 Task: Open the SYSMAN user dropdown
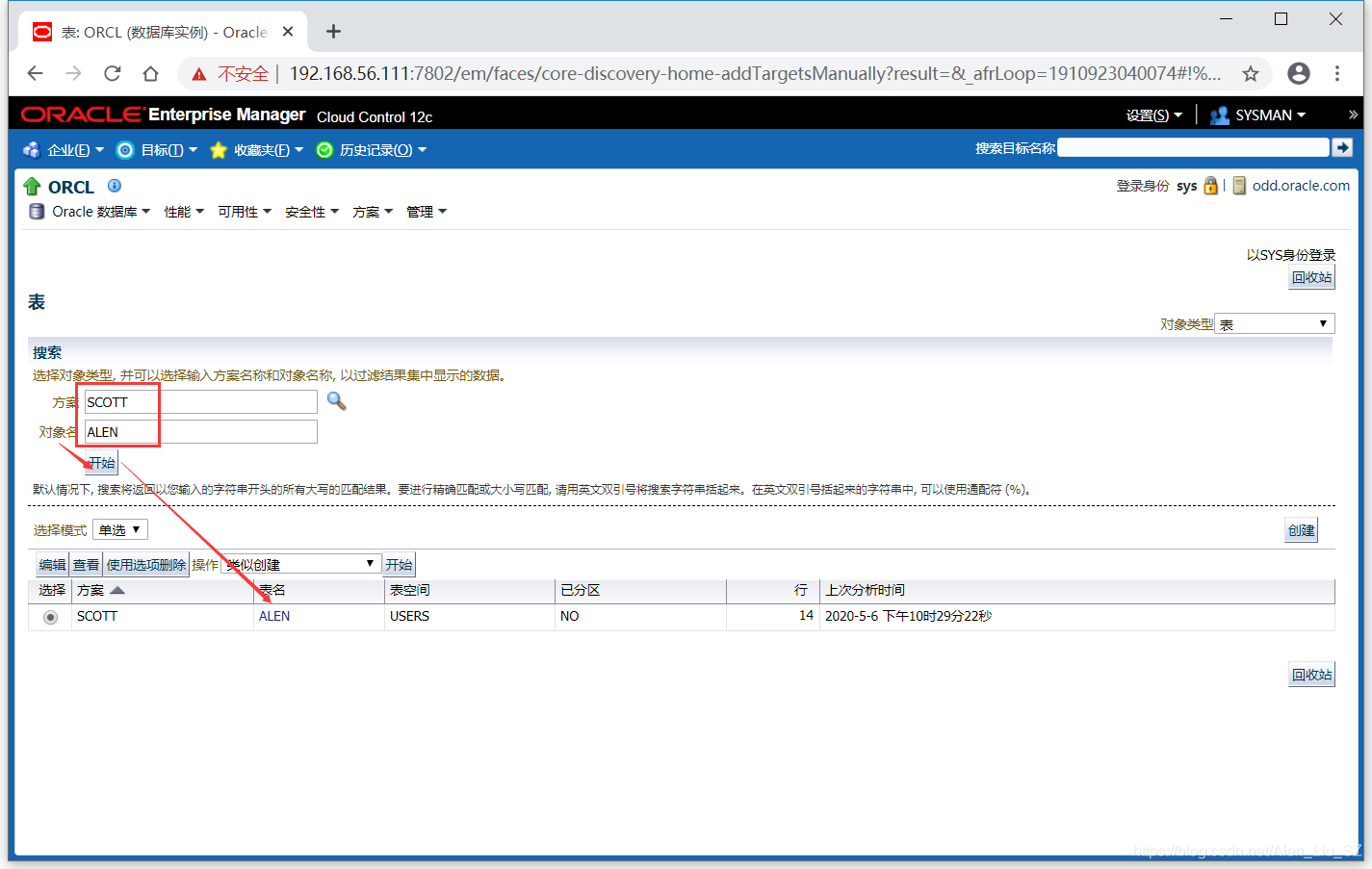point(1258,115)
